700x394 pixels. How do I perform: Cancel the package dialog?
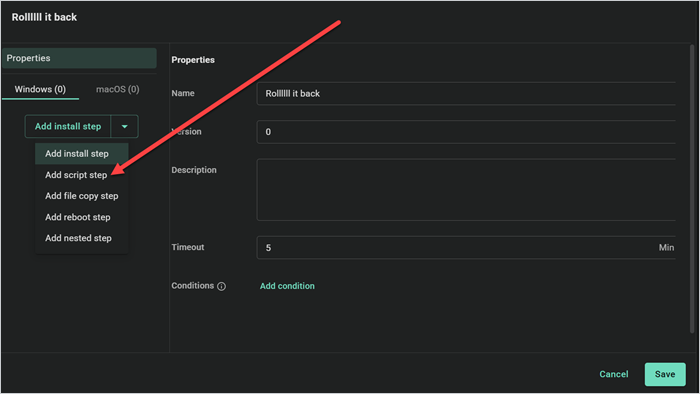click(614, 374)
